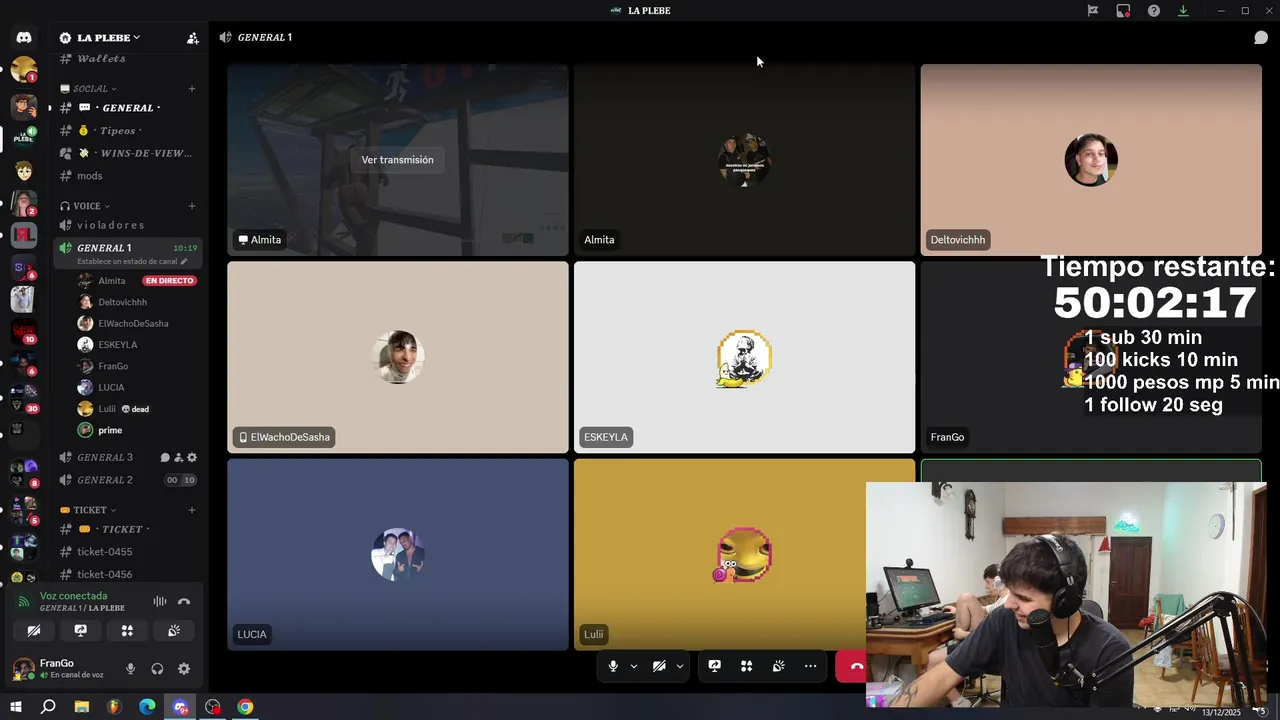Open the help question mark icon
The height and width of the screenshot is (720, 1280).
[x=1154, y=11]
